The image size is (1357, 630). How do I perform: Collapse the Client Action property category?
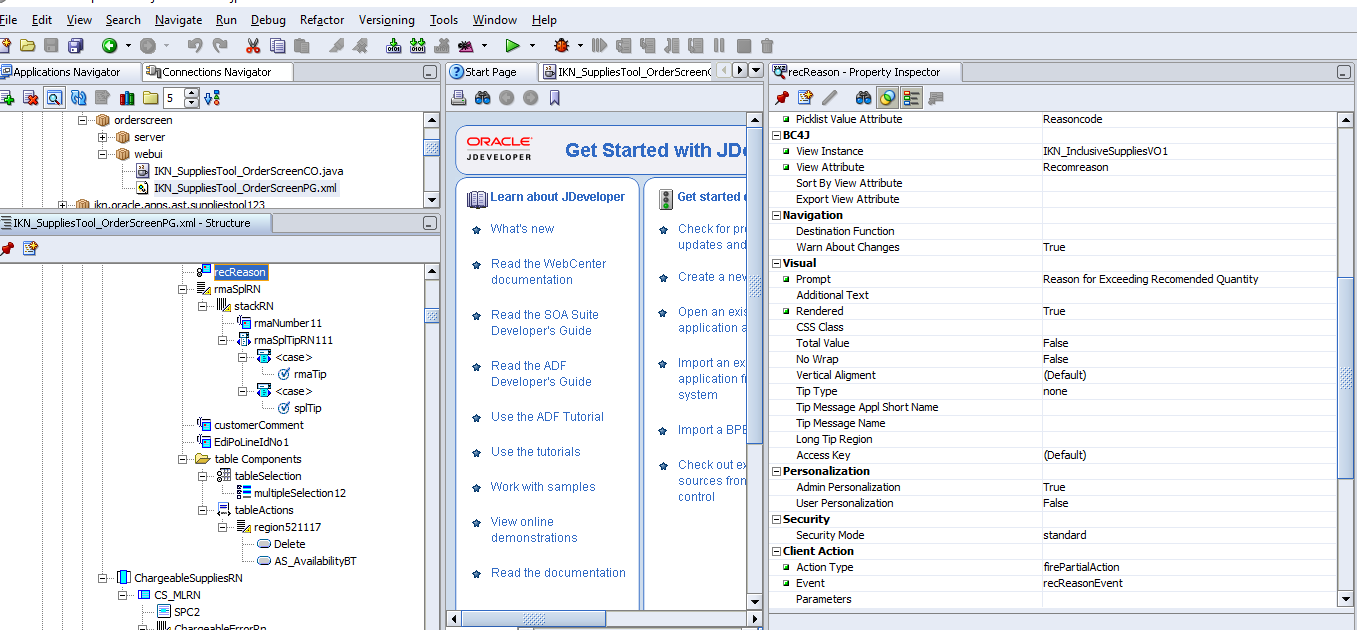776,551
